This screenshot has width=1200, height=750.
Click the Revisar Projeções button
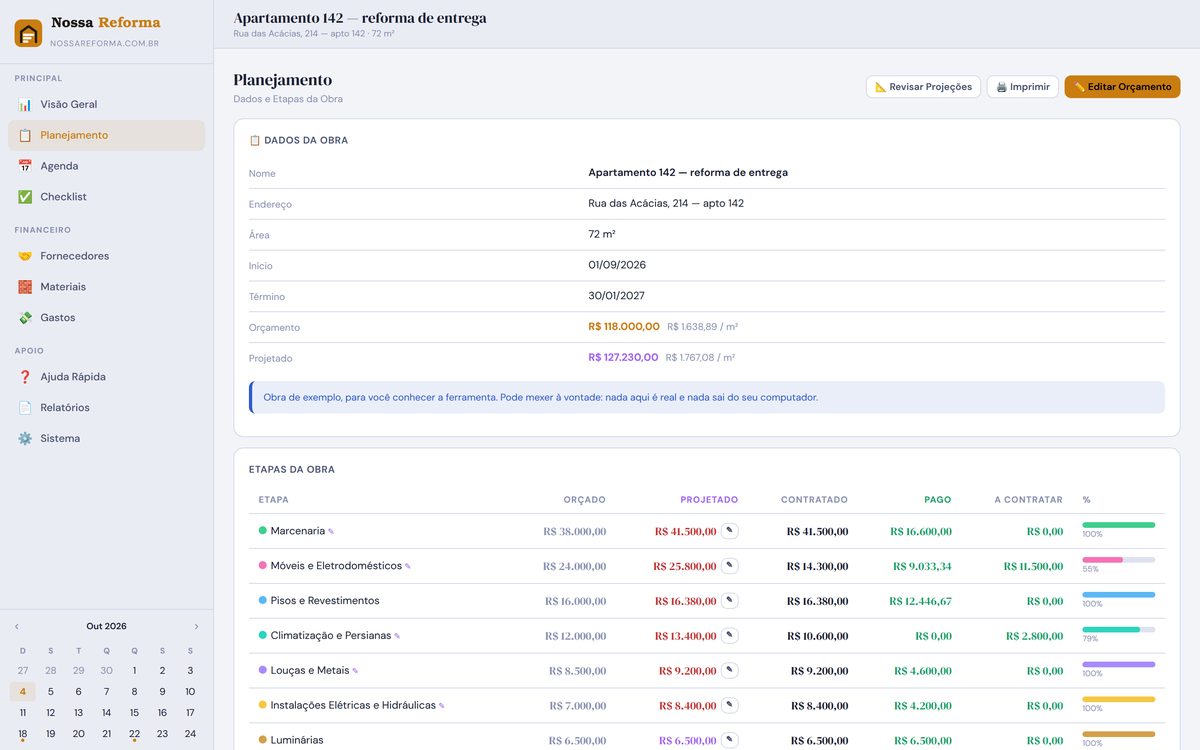[923, 87]
